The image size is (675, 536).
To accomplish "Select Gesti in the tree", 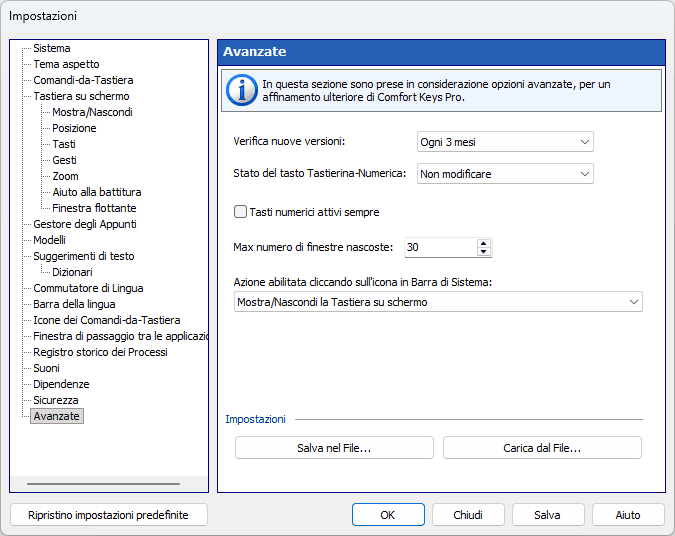I will click(64, 160).
